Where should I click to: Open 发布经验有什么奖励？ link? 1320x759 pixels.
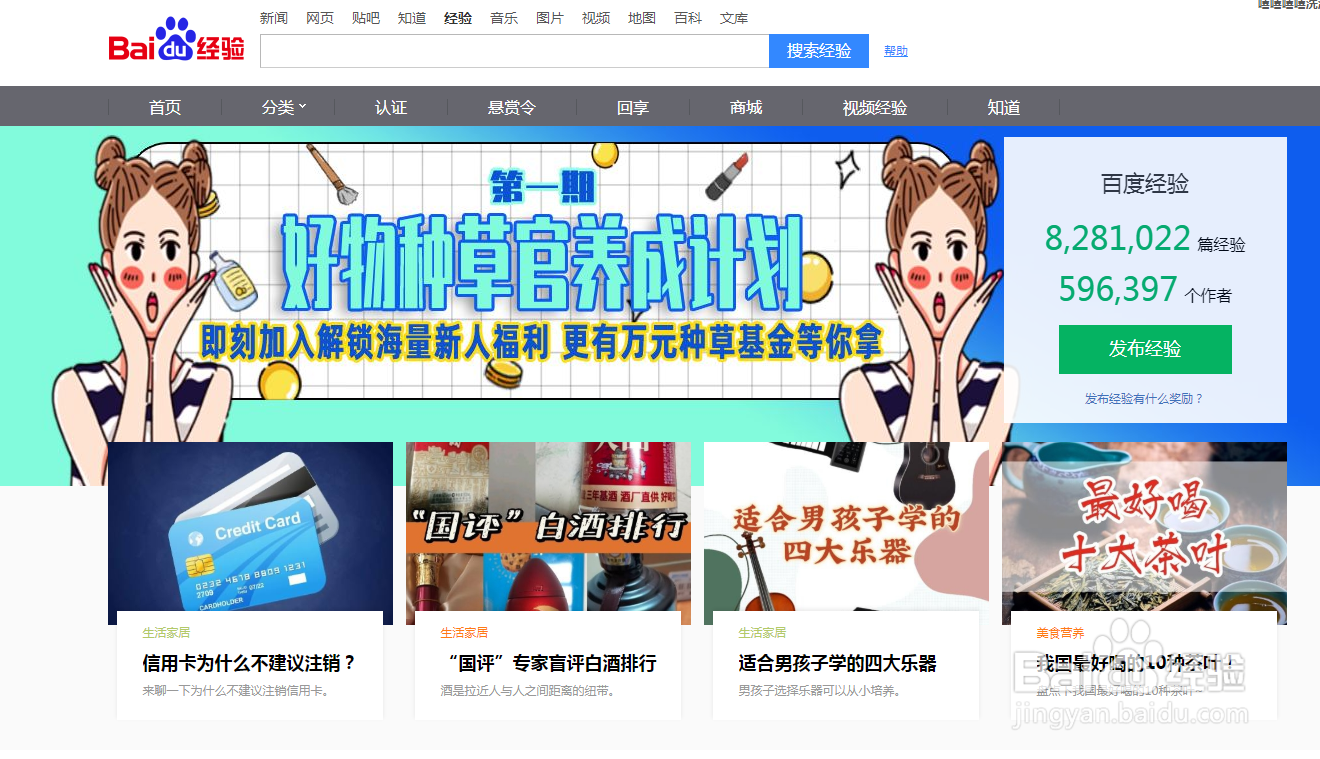pyautogui.click(x=1144, y=398)
